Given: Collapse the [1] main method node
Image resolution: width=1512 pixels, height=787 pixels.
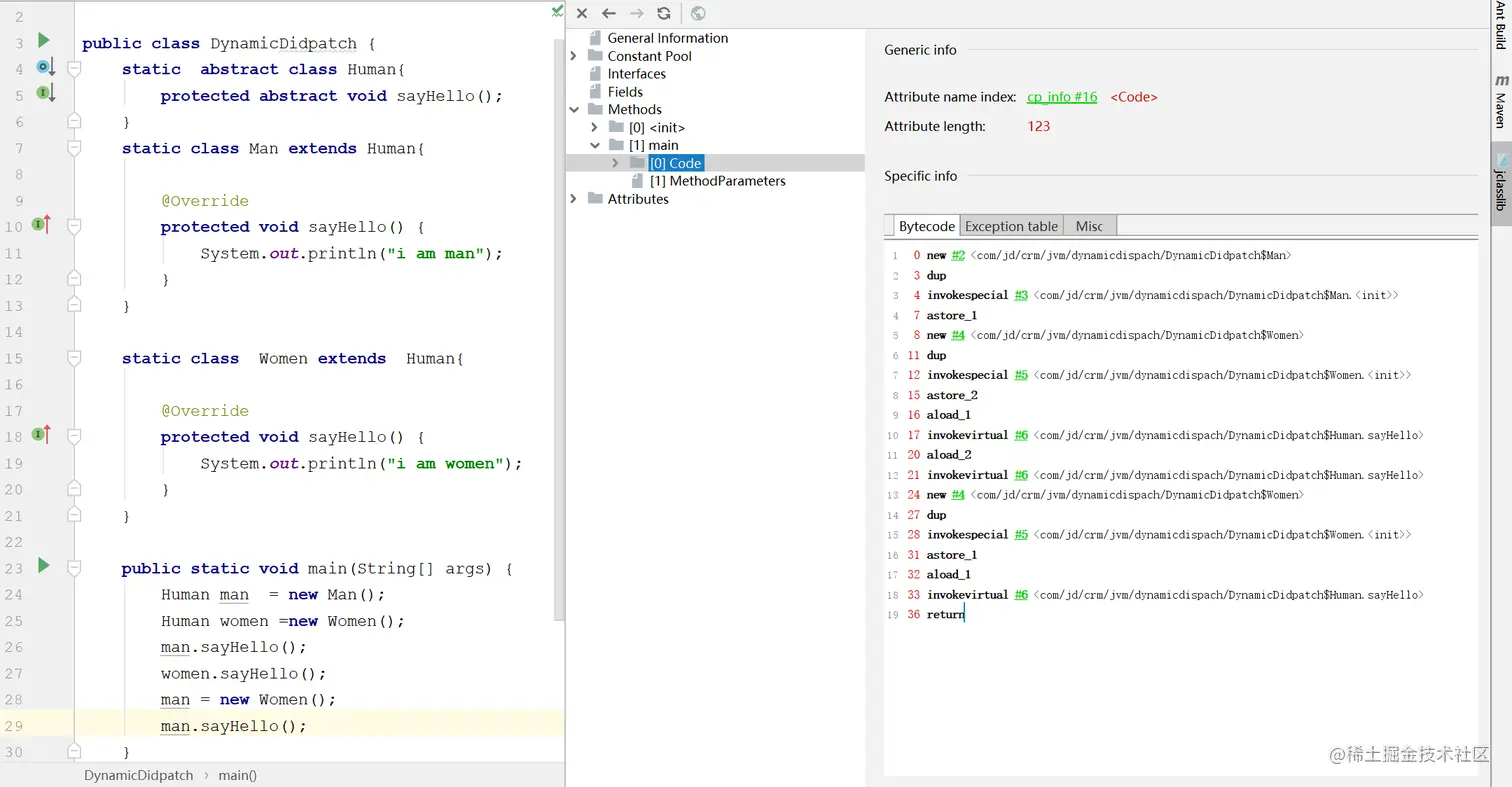Looking at the screenshot, I should pyautogui.click(x=594, y=146).
